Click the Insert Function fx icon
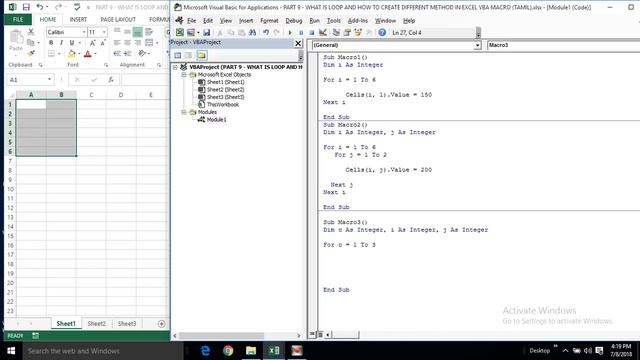This screenshot has height=360, width=640. [x=111, y=80]
